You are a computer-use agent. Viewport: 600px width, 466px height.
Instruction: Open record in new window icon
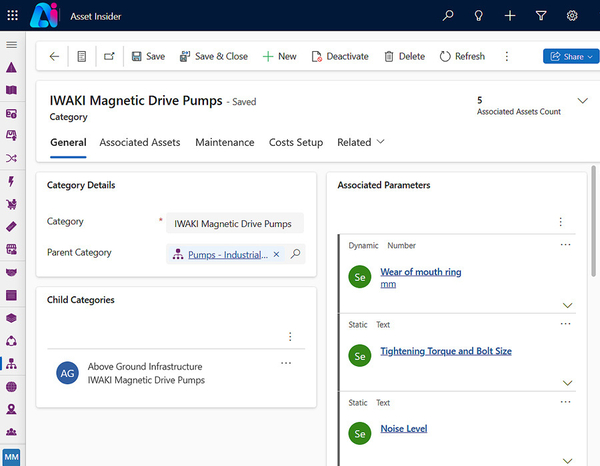click(x=109, y=57)
